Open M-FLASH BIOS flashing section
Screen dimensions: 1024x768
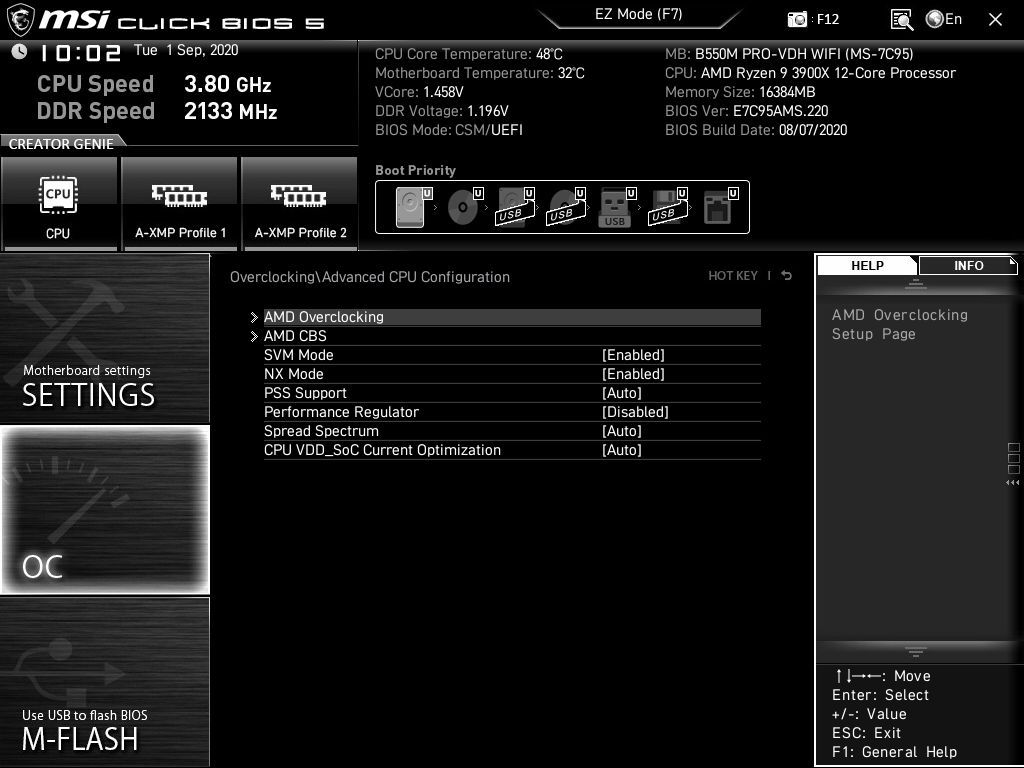(104, 681)
